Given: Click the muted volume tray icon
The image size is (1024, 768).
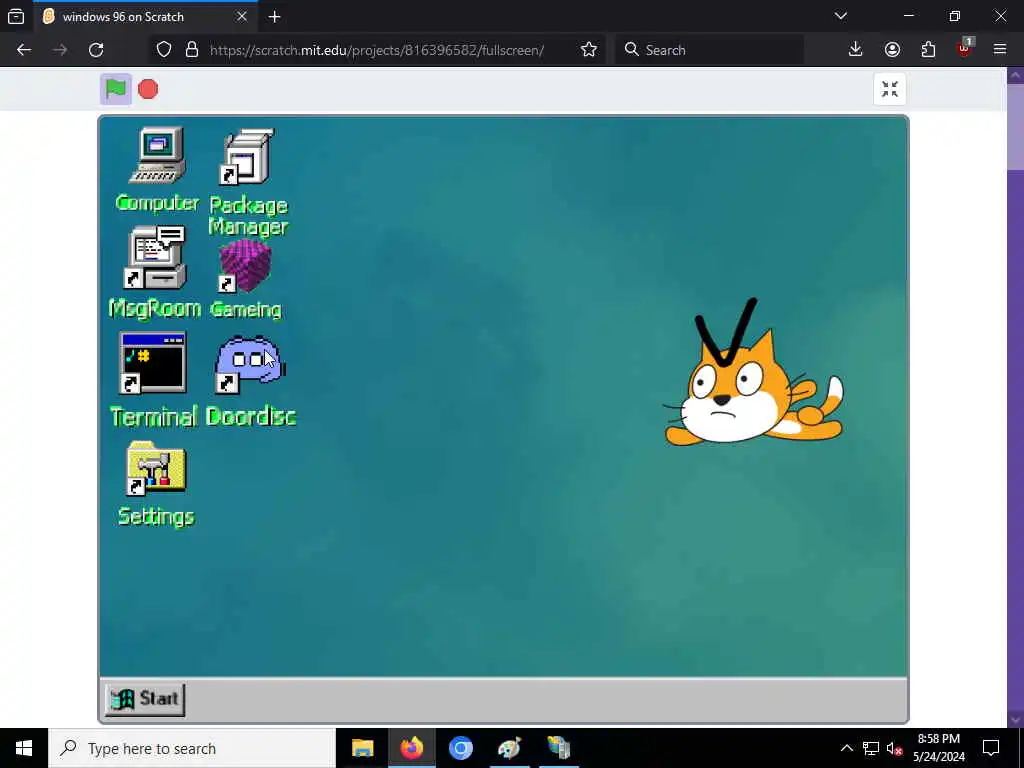Looking at the screenshot, I should (x=894, y=748).
